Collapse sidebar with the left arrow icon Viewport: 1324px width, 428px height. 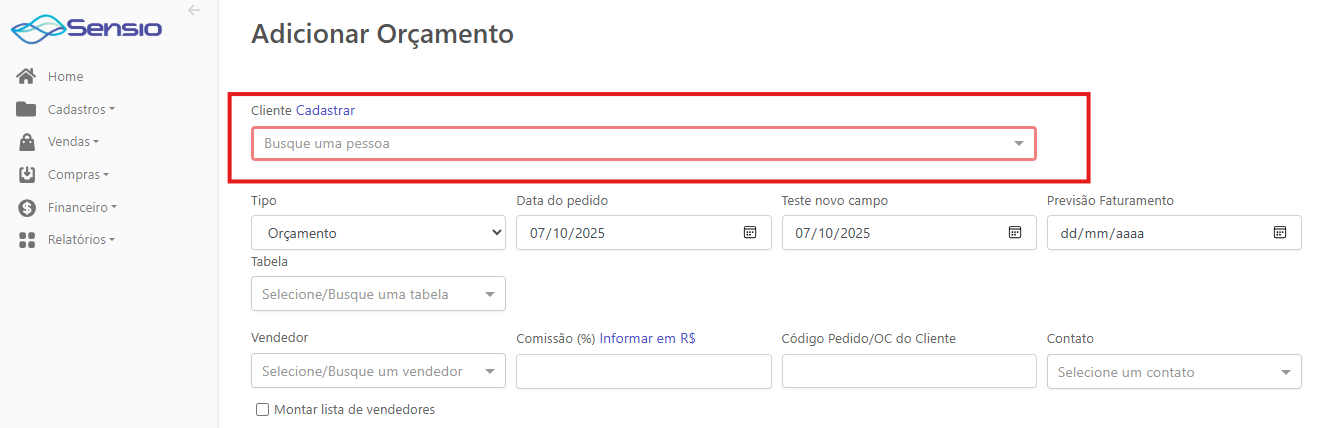194,10
